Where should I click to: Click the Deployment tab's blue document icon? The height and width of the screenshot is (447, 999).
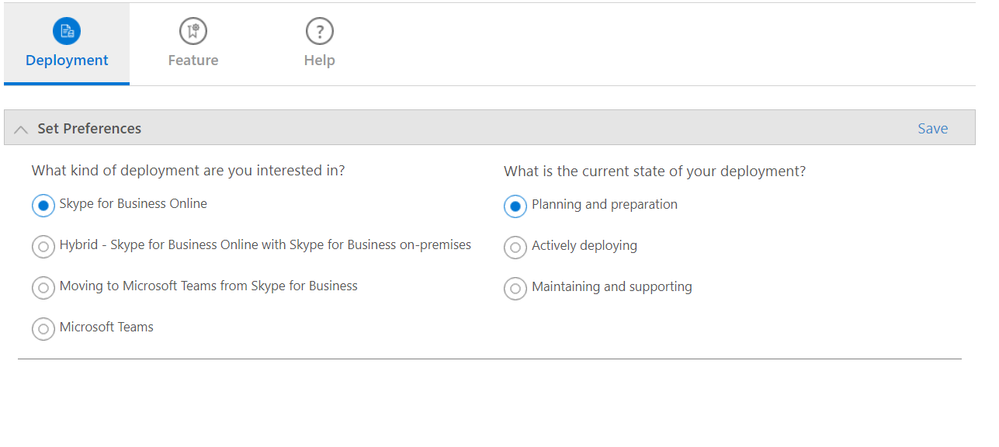(67, 31)
